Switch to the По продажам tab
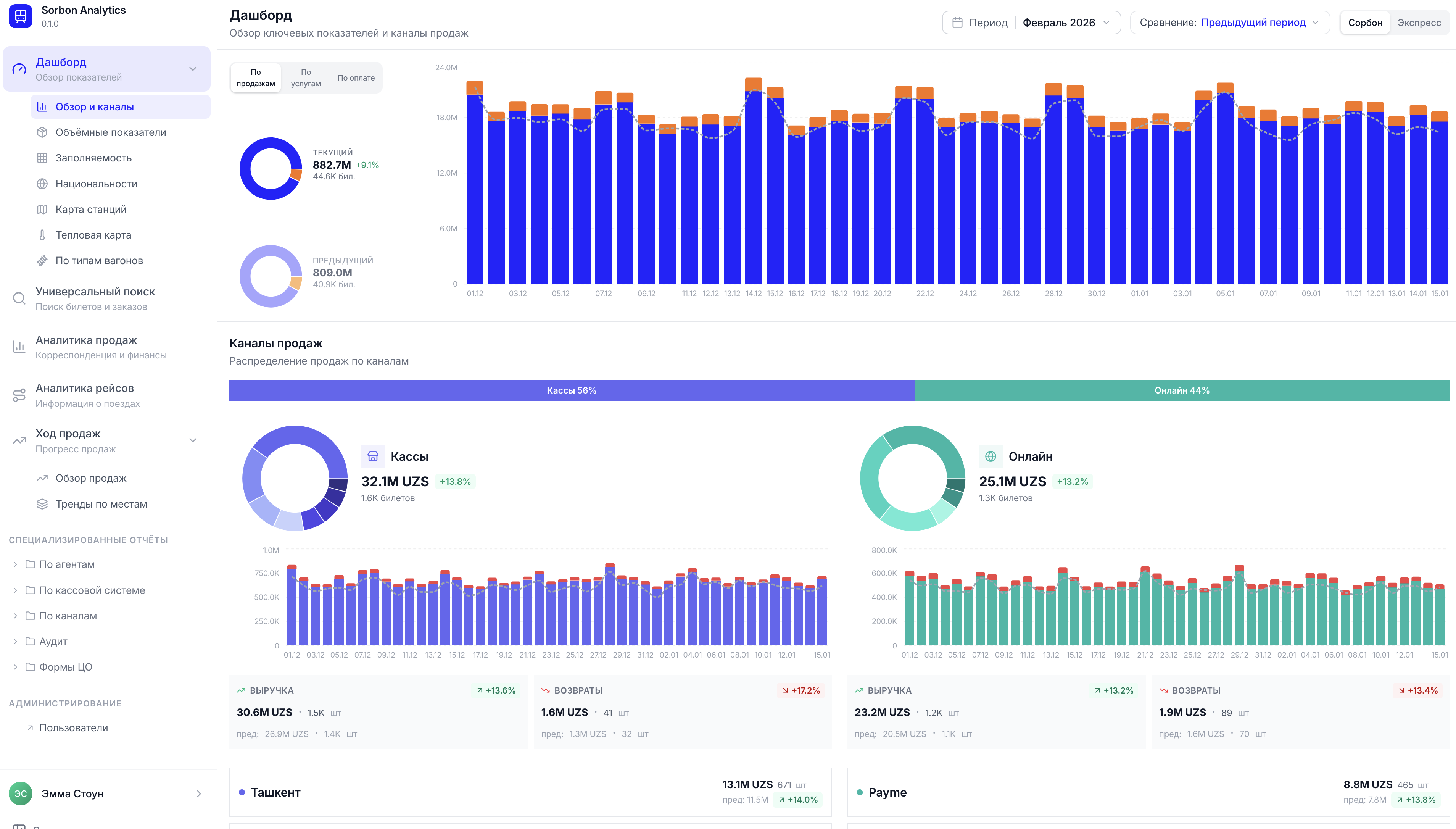1456x829 pixels. point(255,77)
